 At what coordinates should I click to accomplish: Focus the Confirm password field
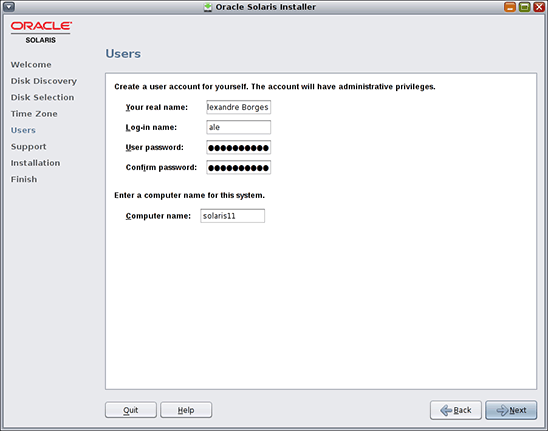point(238,167)
